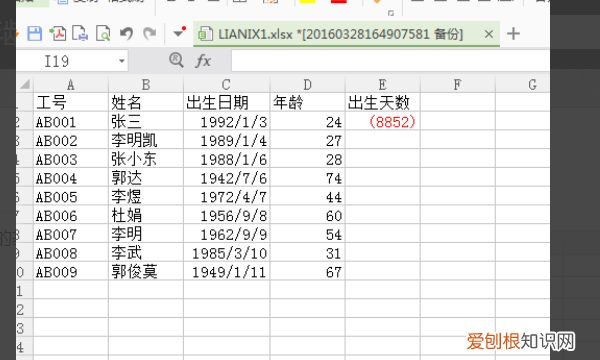Select the cell containing AB004

tap(71, 178)
